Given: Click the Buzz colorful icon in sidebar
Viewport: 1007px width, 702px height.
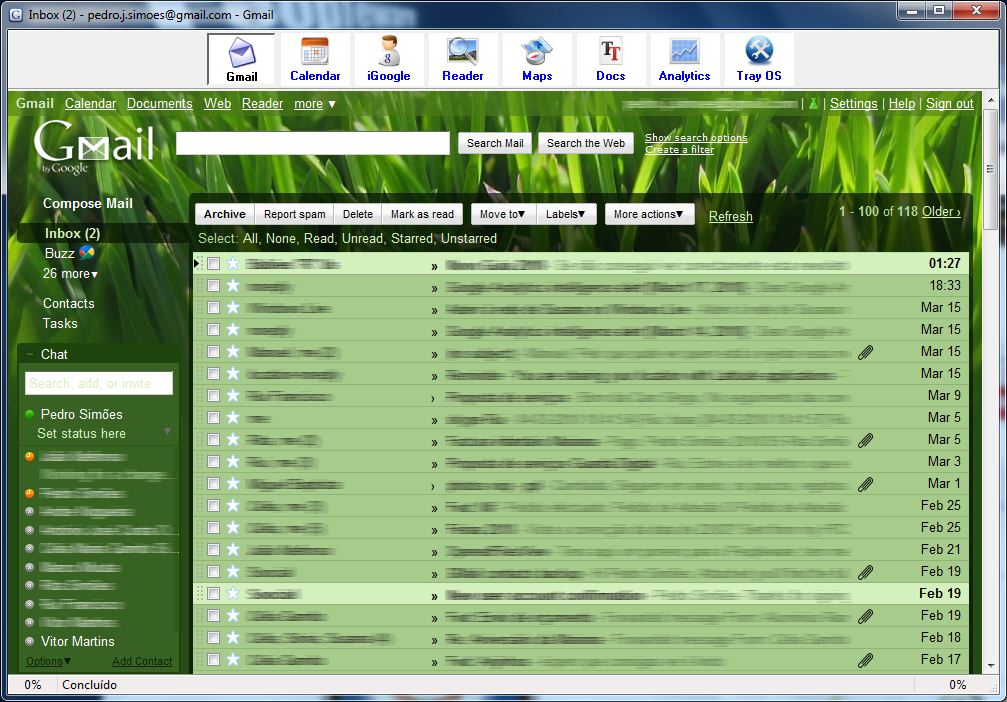Looking at the screenshot, I should coord(87,252).
